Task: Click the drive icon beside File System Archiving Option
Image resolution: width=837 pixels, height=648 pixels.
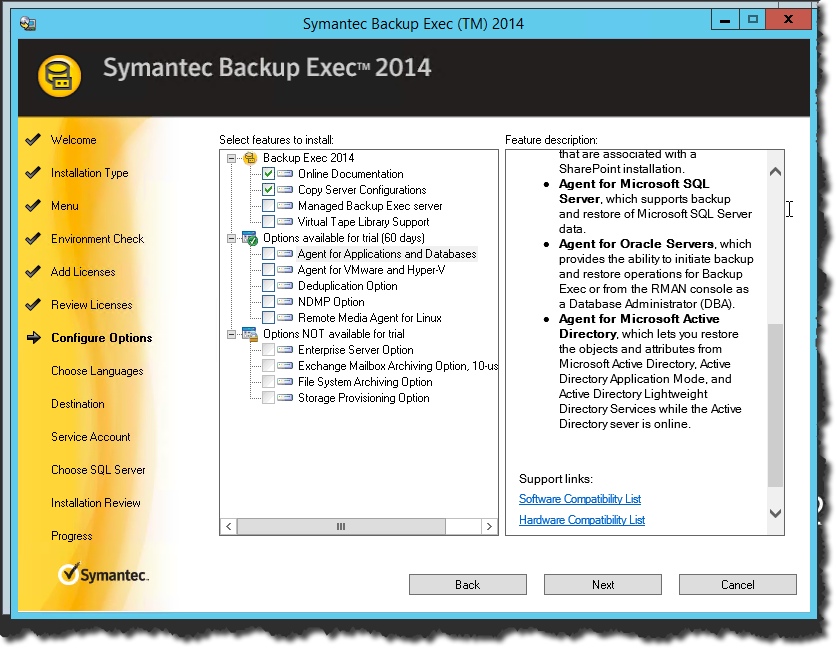Action: pyautogui.click(x=285, y=382)
